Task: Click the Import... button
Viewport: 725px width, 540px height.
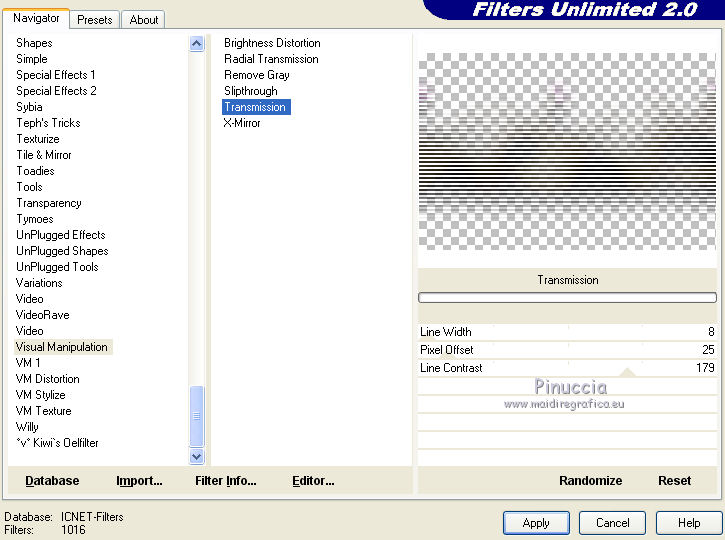Action: tap(139, 481)
